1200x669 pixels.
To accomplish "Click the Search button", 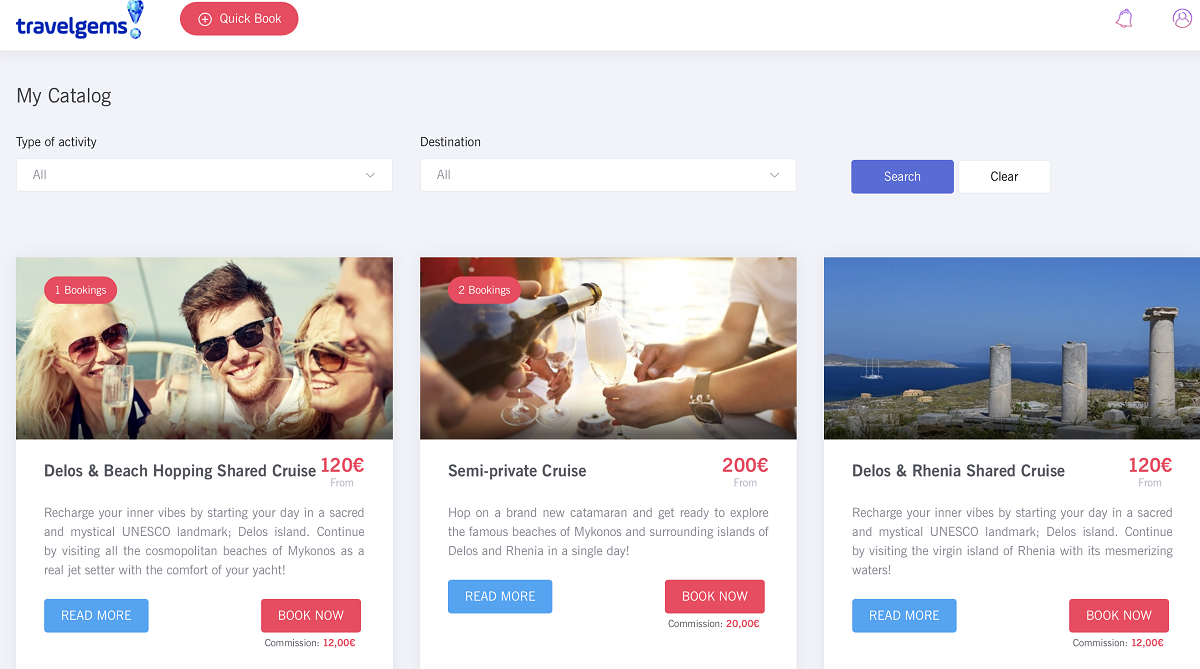I will pyautogui.click(x=902, y=177).
